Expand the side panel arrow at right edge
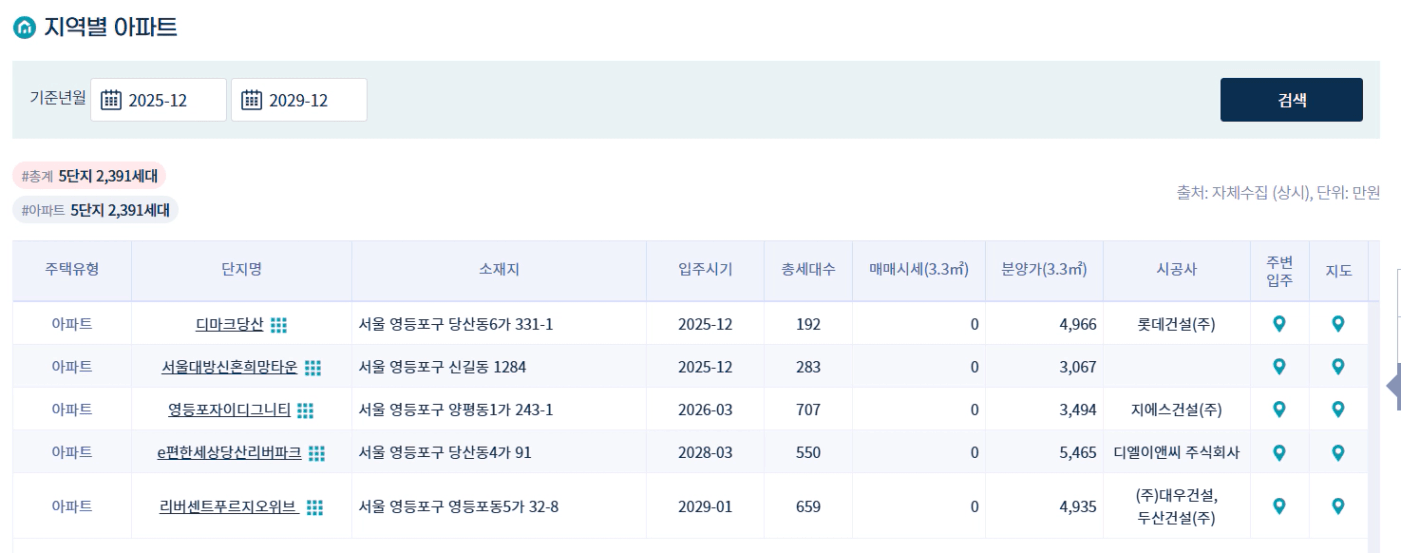 pos(1393,387)
